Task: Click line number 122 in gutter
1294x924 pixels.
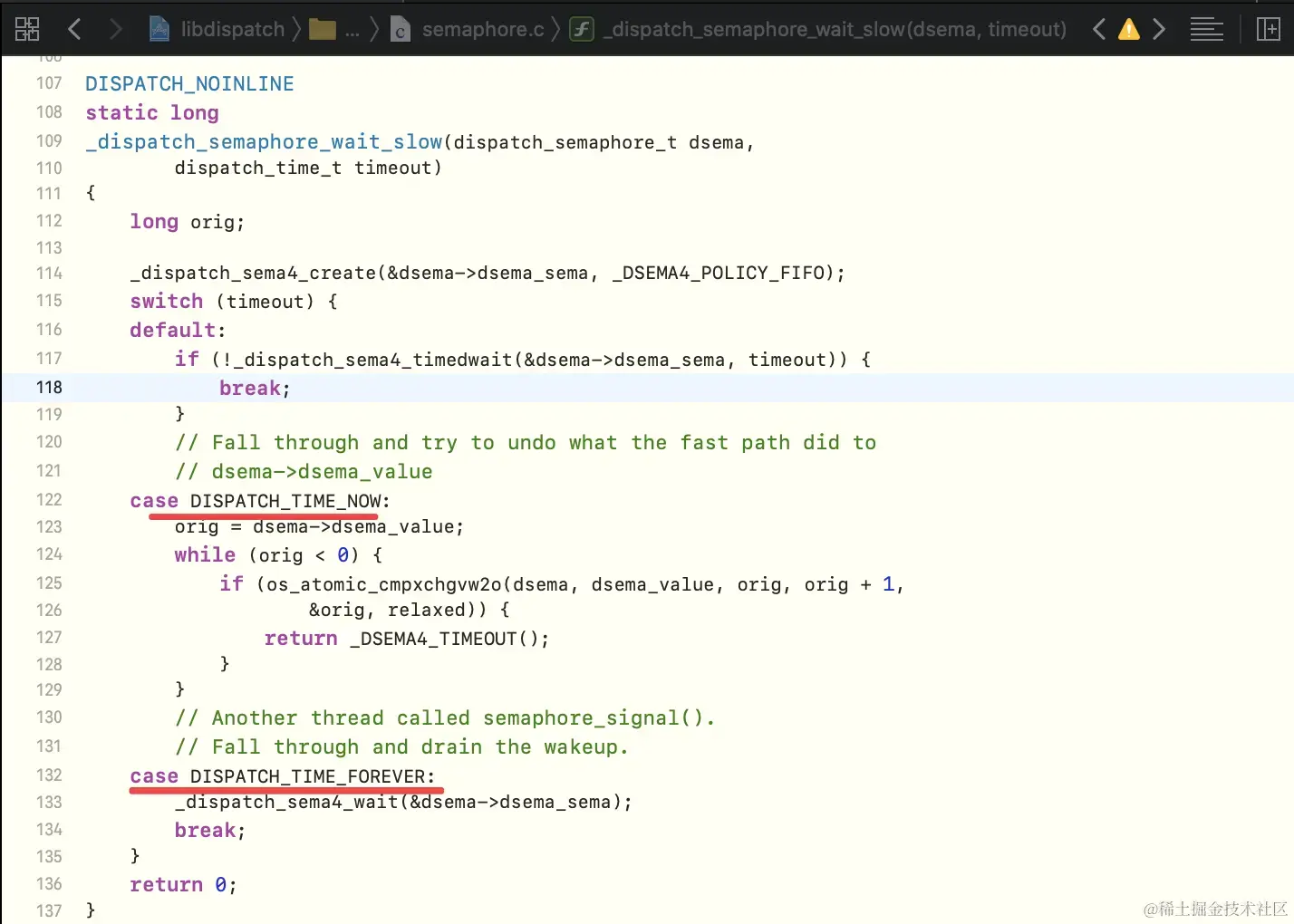Action: 49,500
